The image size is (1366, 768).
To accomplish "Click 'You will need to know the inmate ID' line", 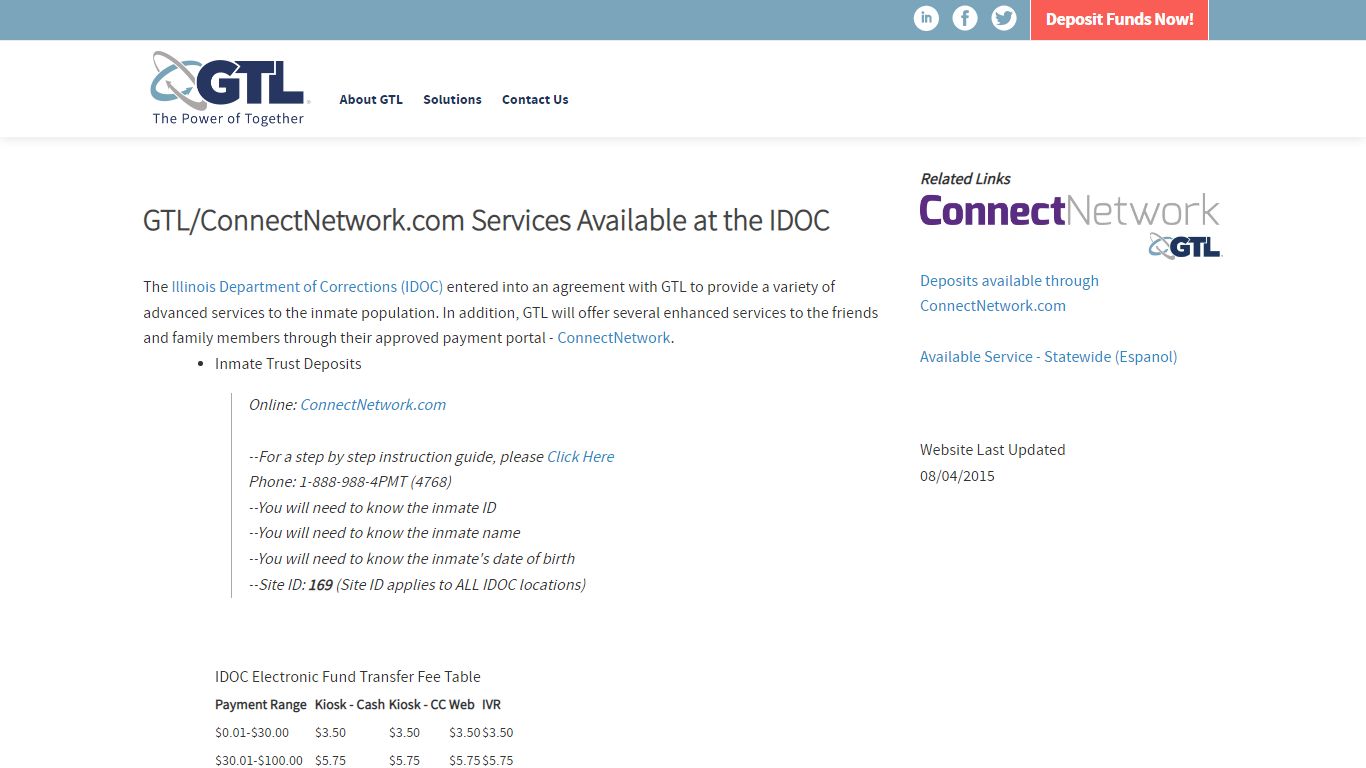I will [373, 508].
